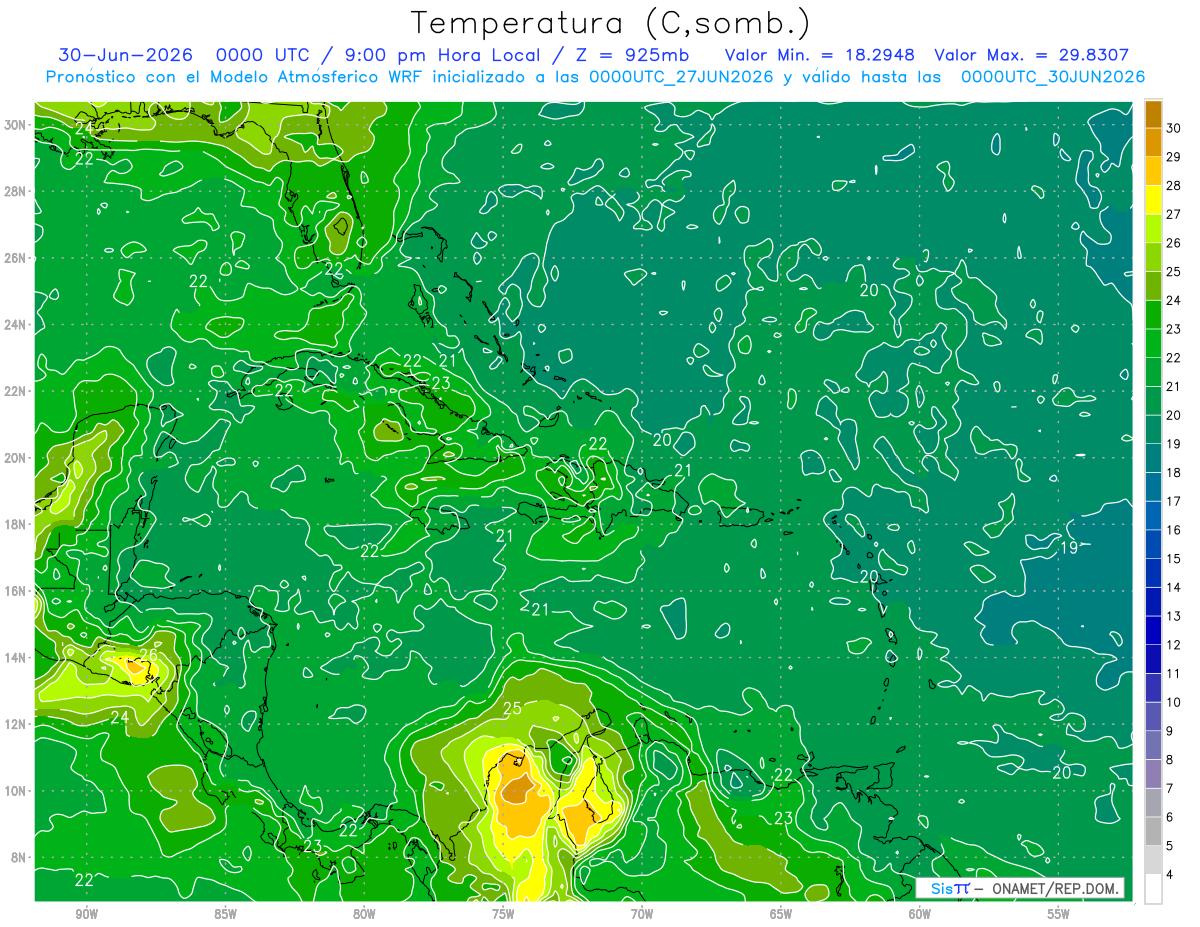This screenshot has height=927, width=1200.
Task: Select the '24N' latitude axis label
Action: pos(16,325)
